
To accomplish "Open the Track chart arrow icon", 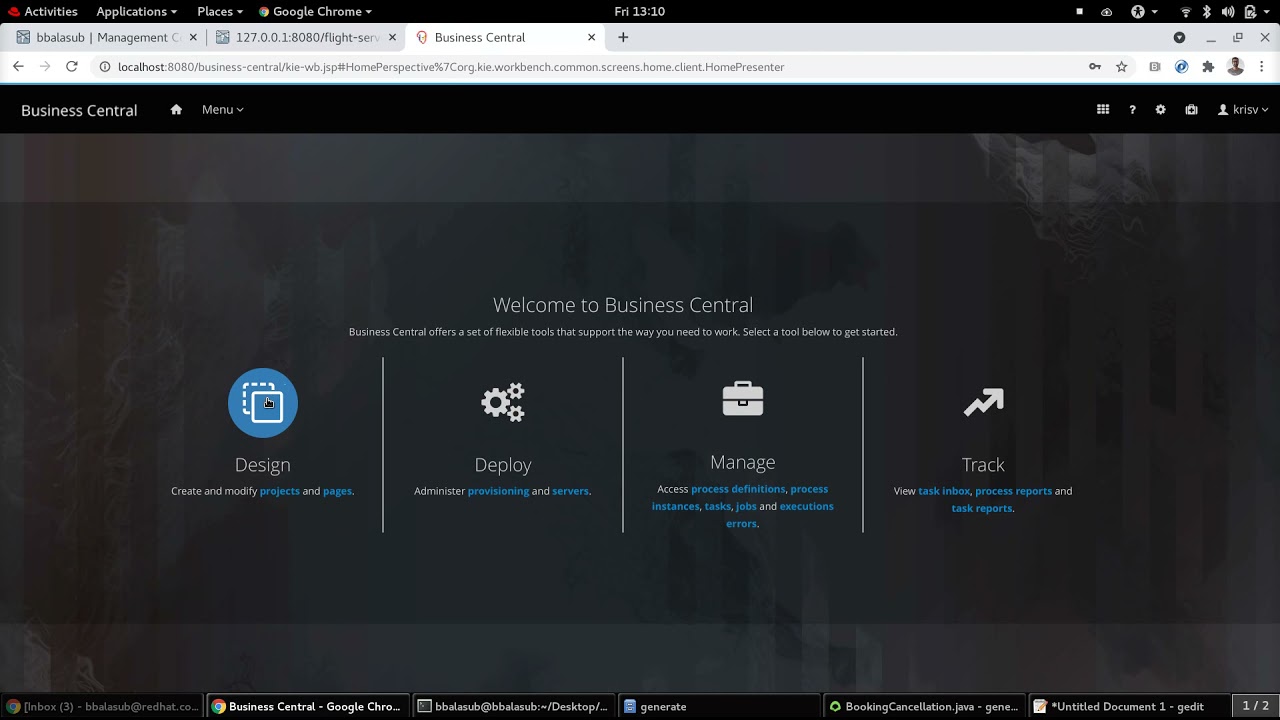I will (x=983, y=403).
